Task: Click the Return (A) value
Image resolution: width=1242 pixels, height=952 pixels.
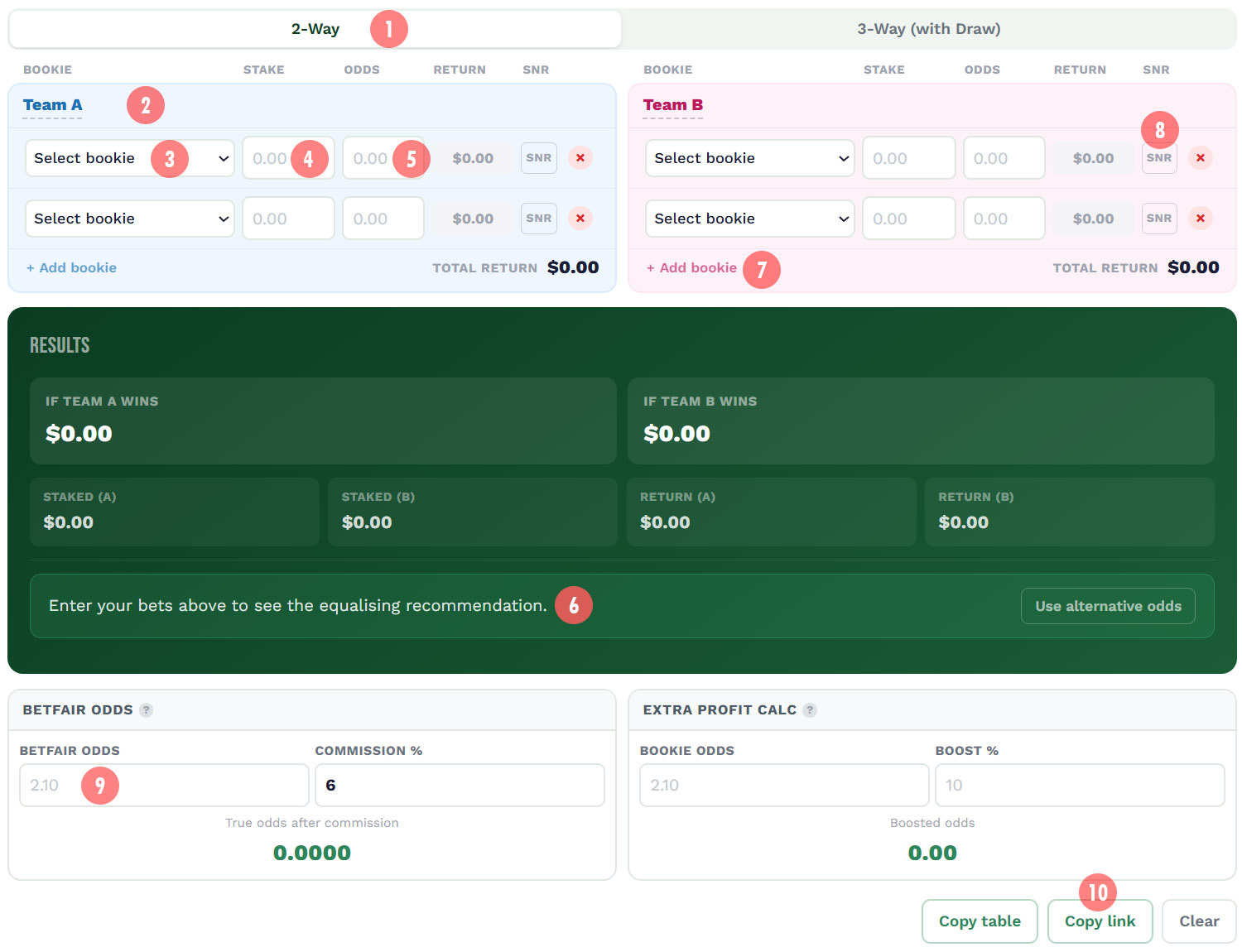Action: (x=665, y=522)
